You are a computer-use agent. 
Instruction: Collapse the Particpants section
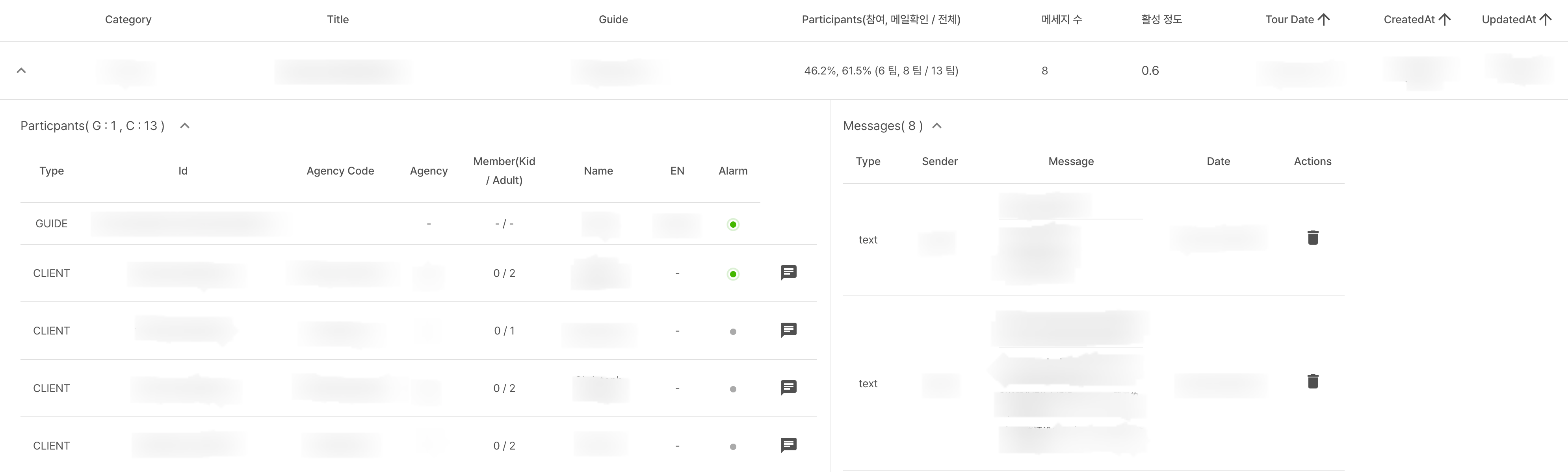pyautogui.click(x=185, y=126)
